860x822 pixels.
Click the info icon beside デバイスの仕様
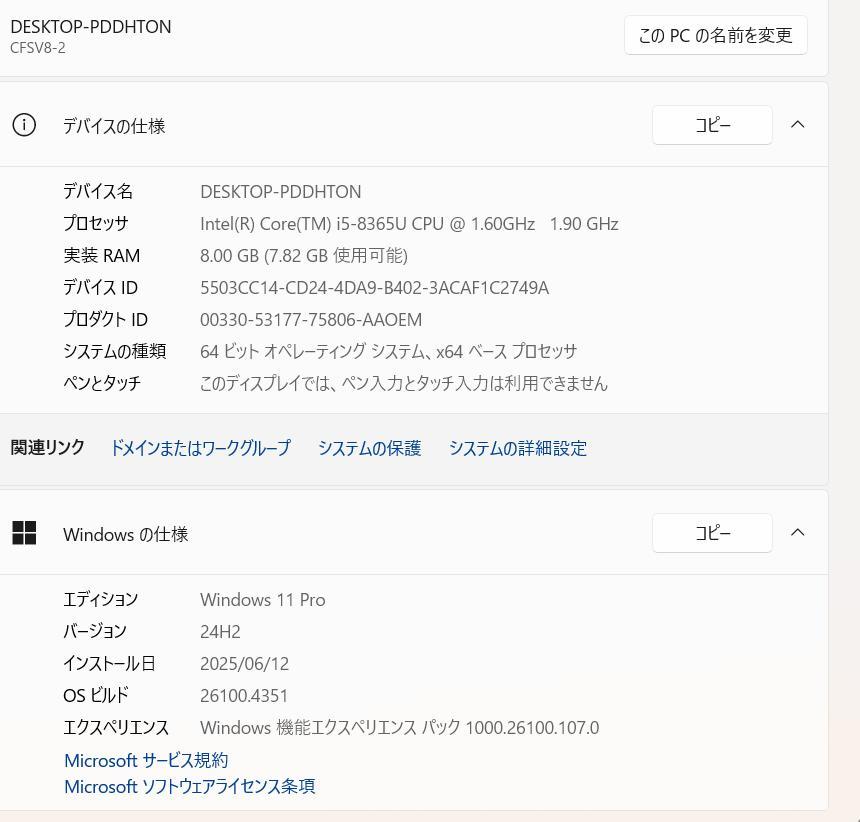click(24, 125)
